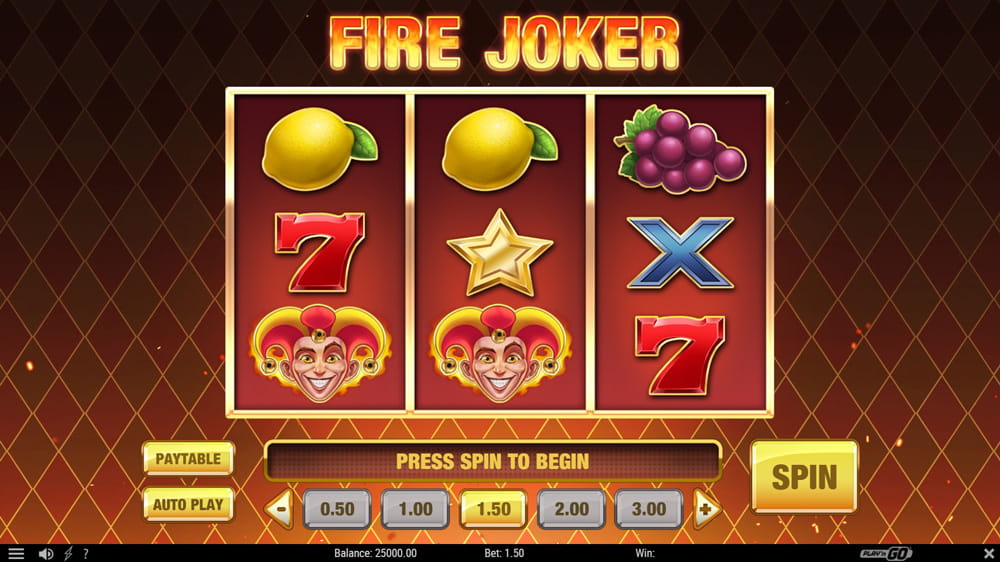Click the blue X symbol on right reel
Image resolution: width=1000 pixels, height=562 pixels.
(680, 253)
